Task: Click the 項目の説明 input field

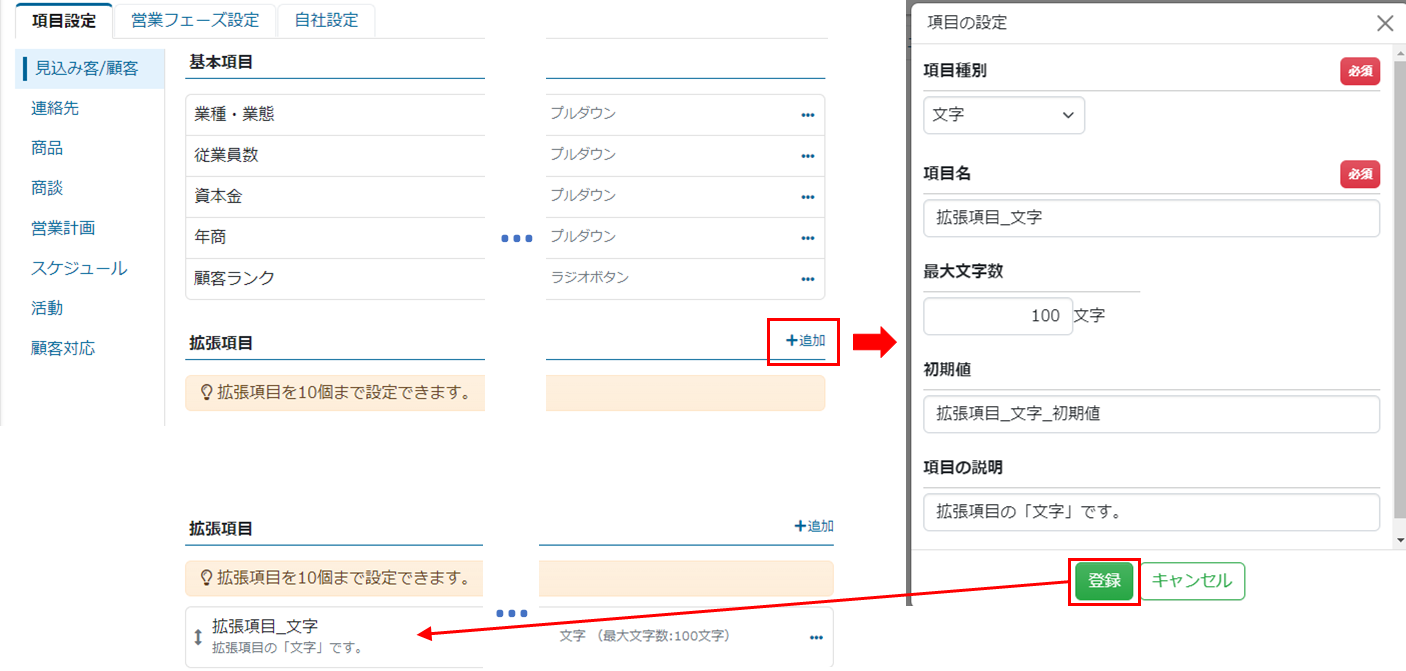Action: [1151, 512]
